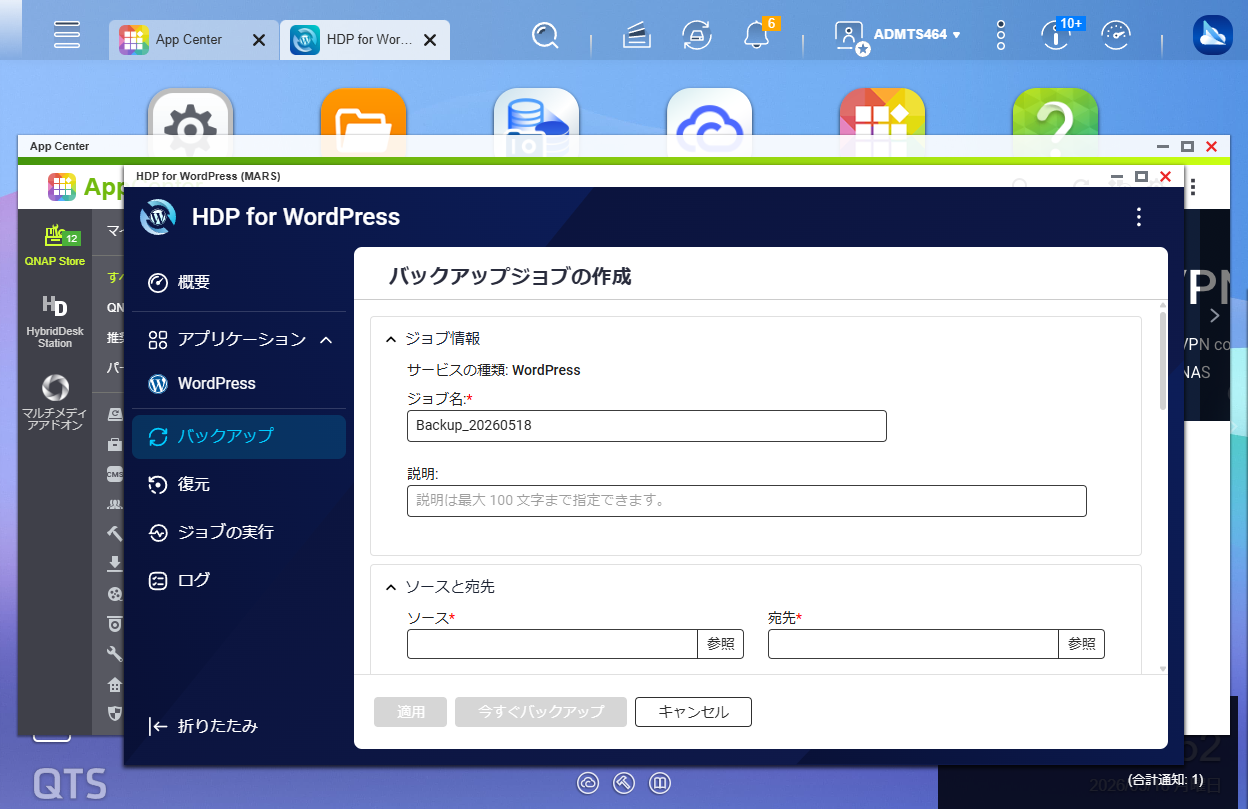Click QuLog desktop footer icon (hammer)
The image size is (1248, 809).
point(624,782)
